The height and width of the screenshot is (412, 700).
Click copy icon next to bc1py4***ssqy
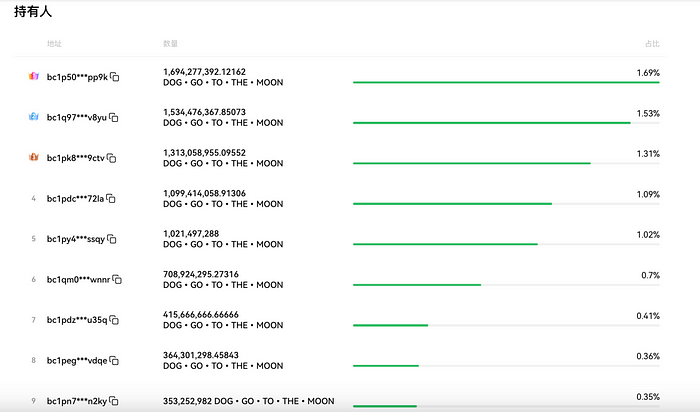(x=112, y=239)
